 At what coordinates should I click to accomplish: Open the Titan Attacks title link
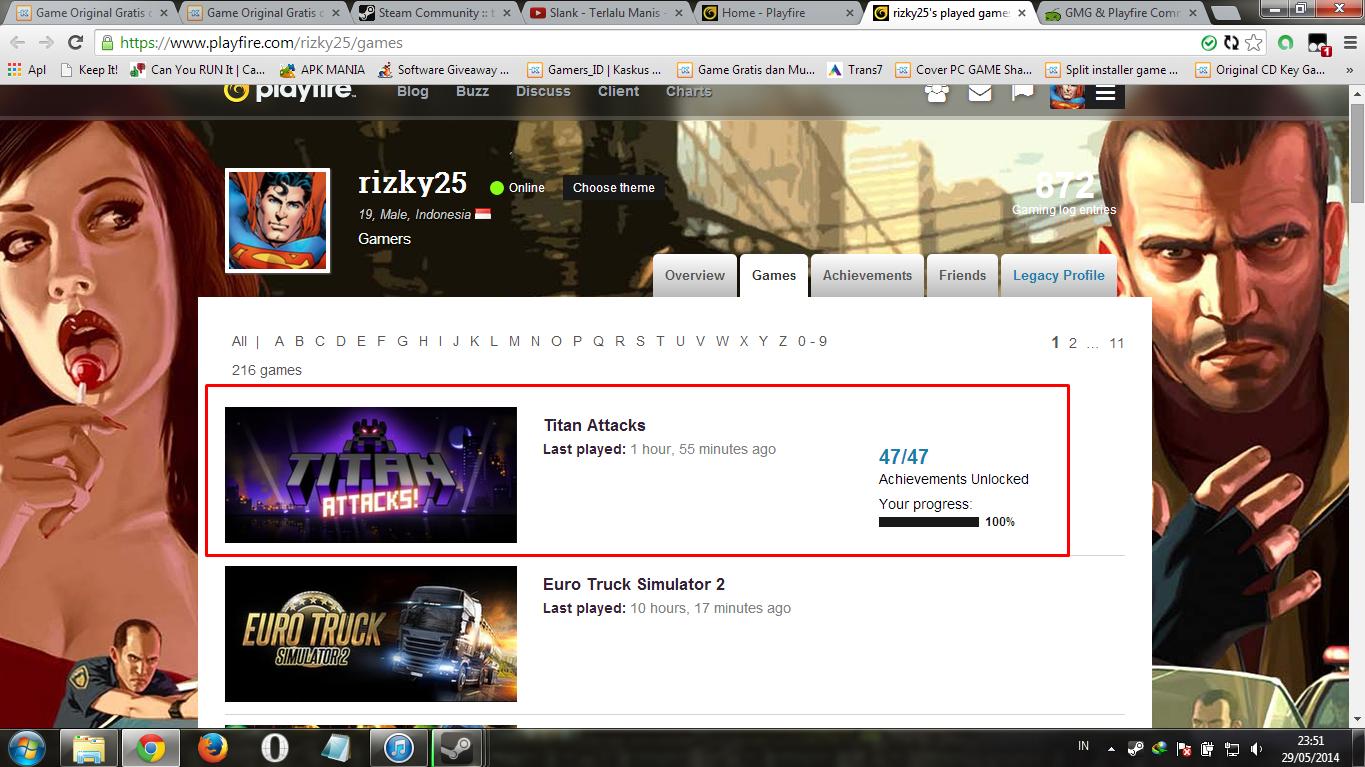pos(594,425)
